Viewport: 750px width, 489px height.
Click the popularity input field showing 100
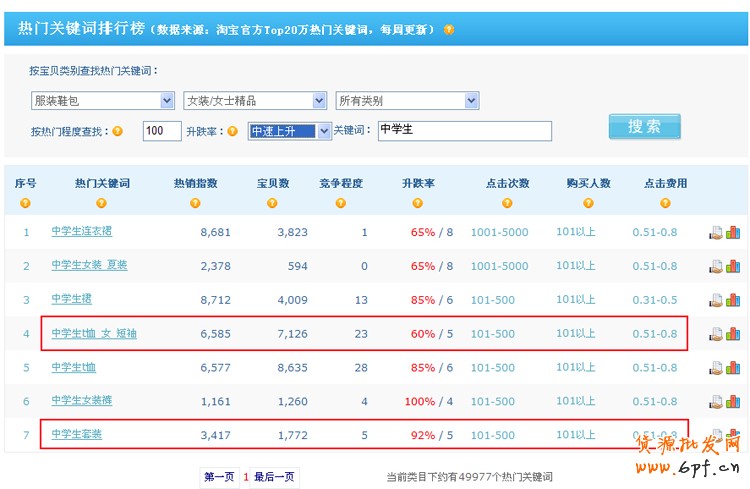pyautogui.click(x=161, y=132)
